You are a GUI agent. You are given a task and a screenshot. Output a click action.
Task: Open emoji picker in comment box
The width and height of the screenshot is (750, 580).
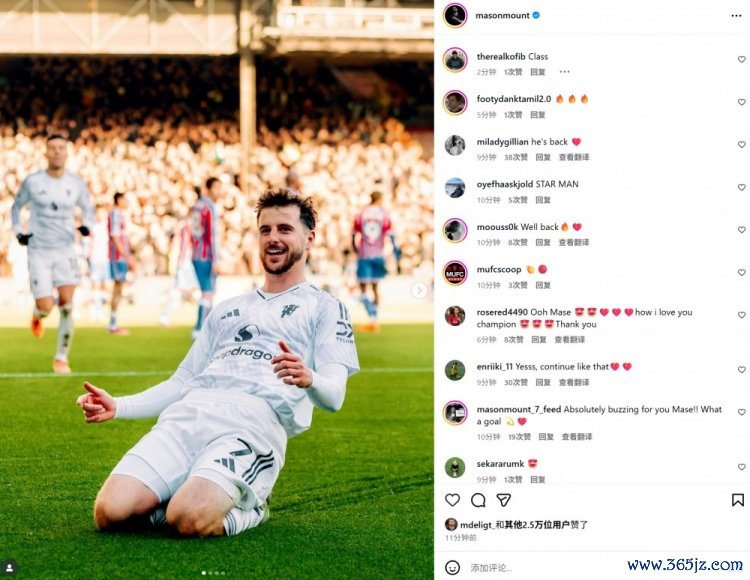(x=452, y=568)
